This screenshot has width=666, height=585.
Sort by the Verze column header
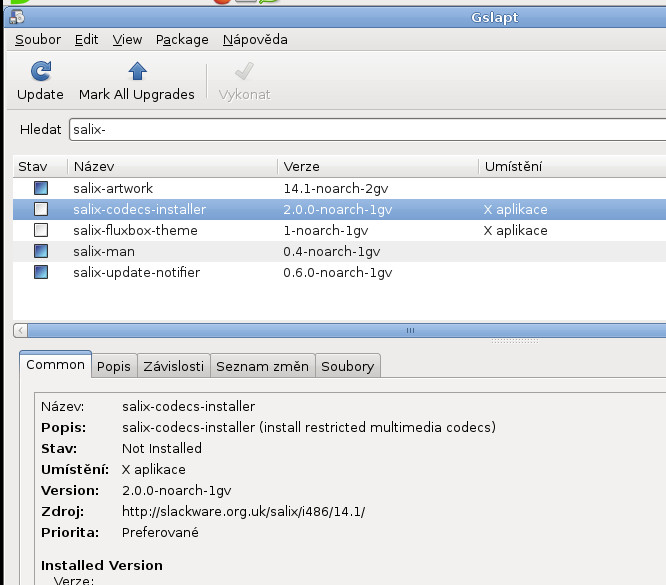378,167
